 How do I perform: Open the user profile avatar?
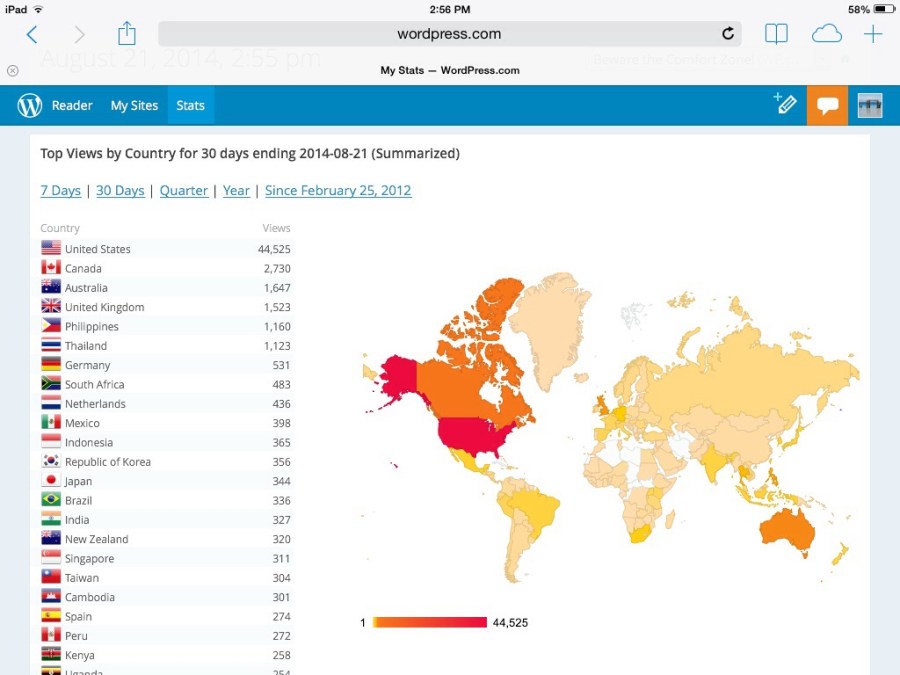870,105
